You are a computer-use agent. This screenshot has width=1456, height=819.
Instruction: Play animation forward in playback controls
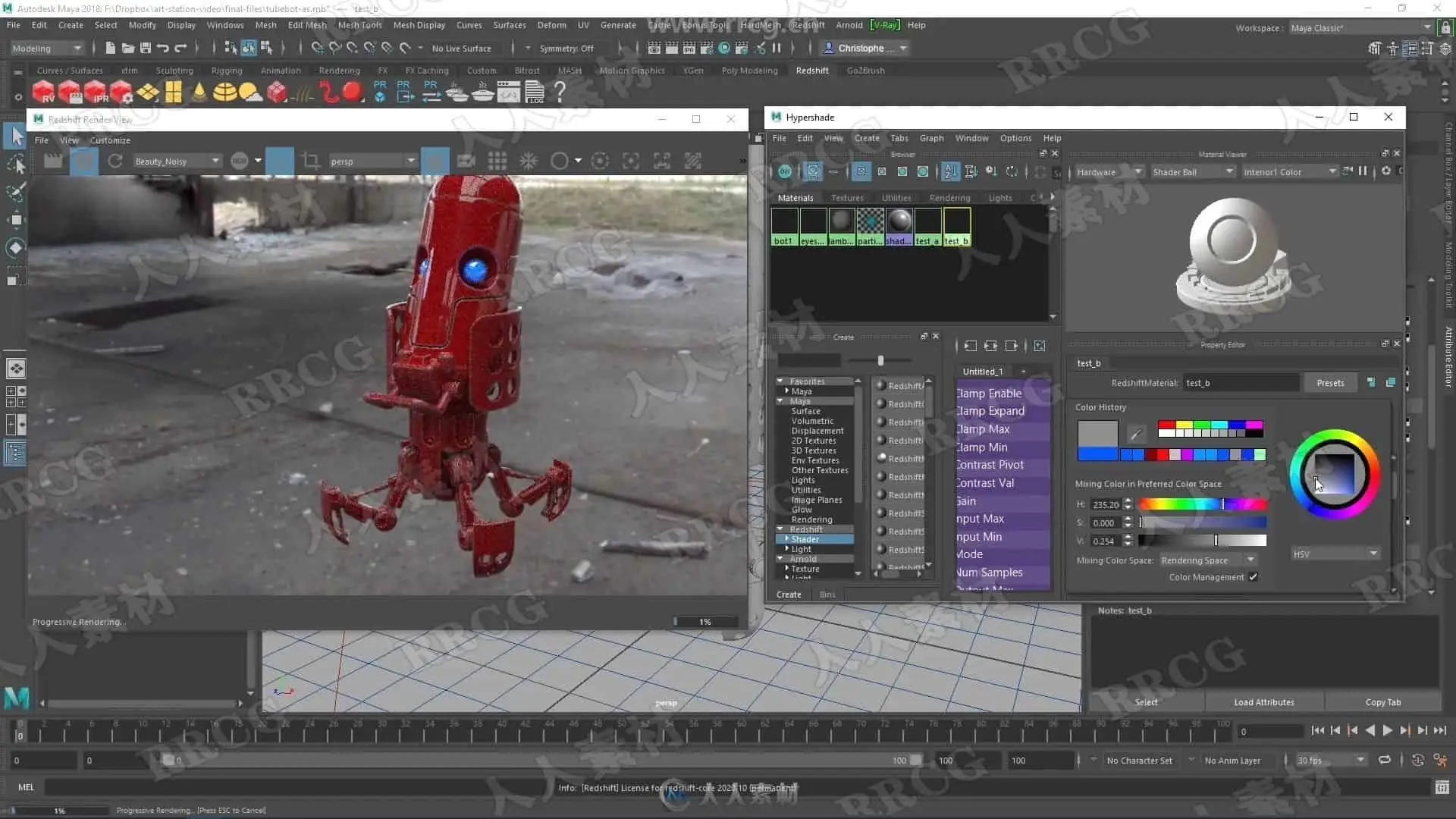(1387, 731)
